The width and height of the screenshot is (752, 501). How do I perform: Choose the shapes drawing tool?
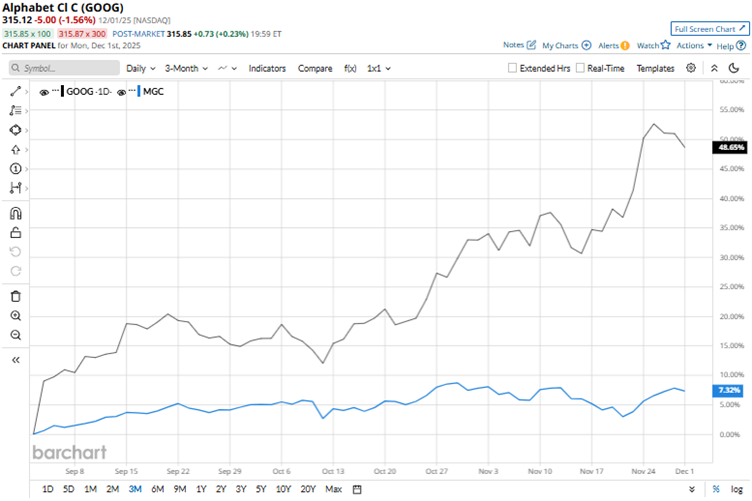click(x=15, y=130)
